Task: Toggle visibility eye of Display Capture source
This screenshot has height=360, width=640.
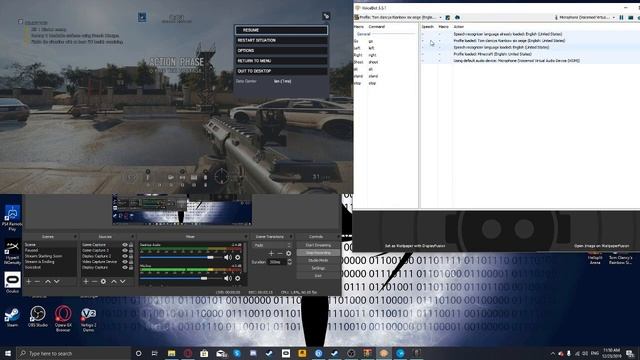Action: point(125,267)
